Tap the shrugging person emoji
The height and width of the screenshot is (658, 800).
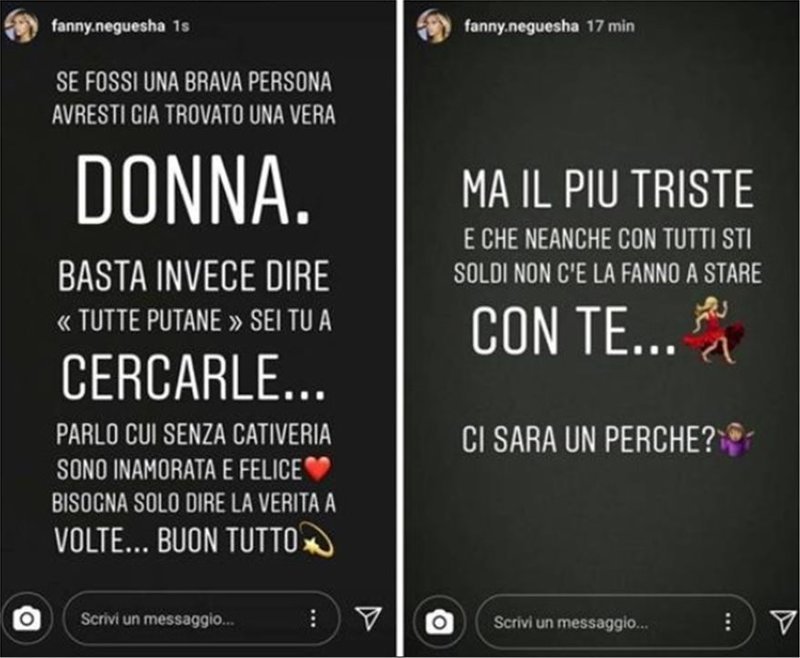(x=736, y=439)
